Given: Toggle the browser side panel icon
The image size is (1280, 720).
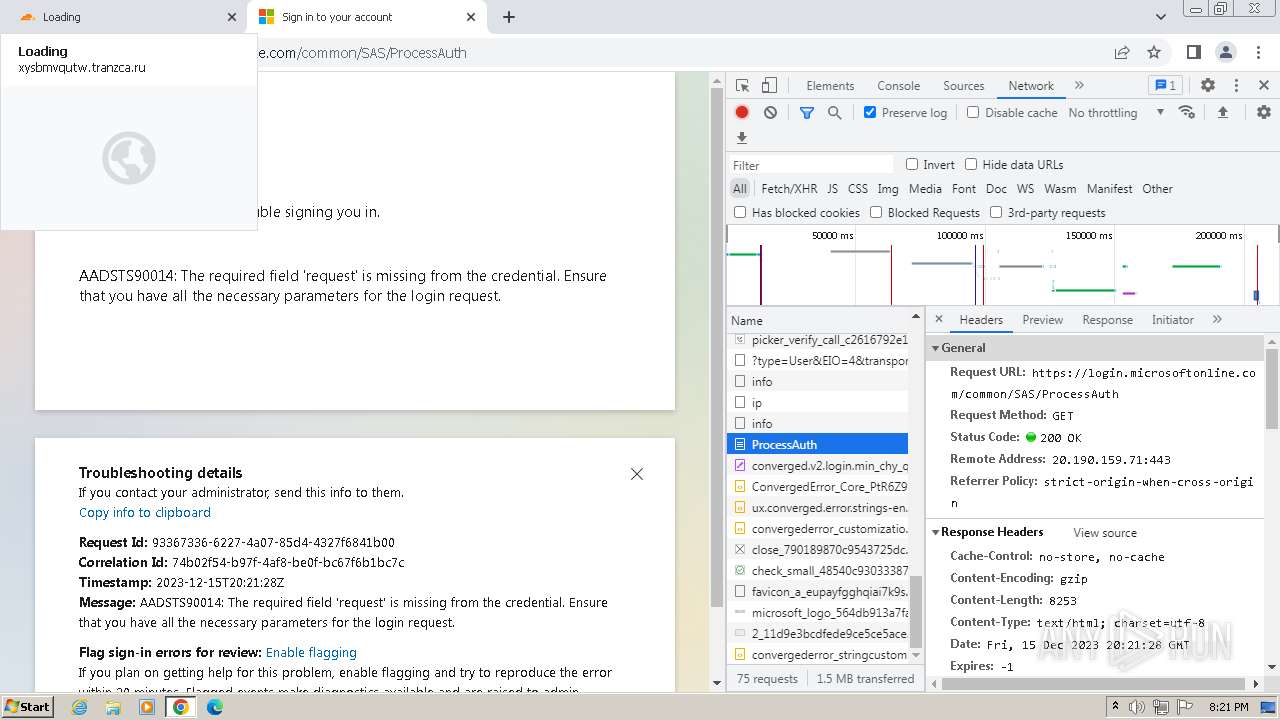Looking at the screenshot, I should [1194, 53].
